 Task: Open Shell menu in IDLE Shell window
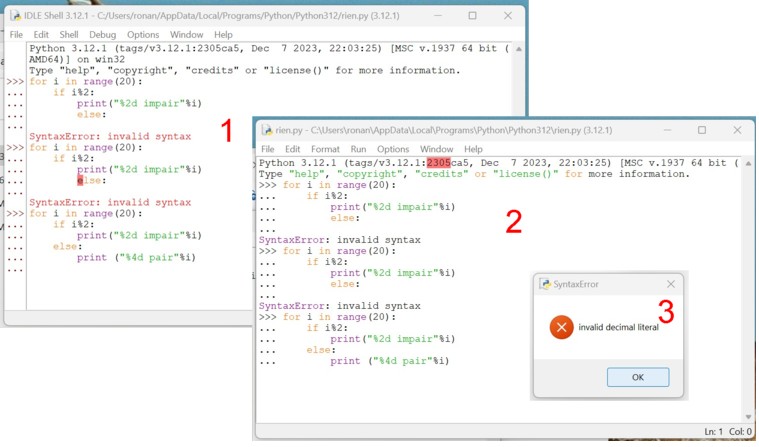(x=69, y=35)
